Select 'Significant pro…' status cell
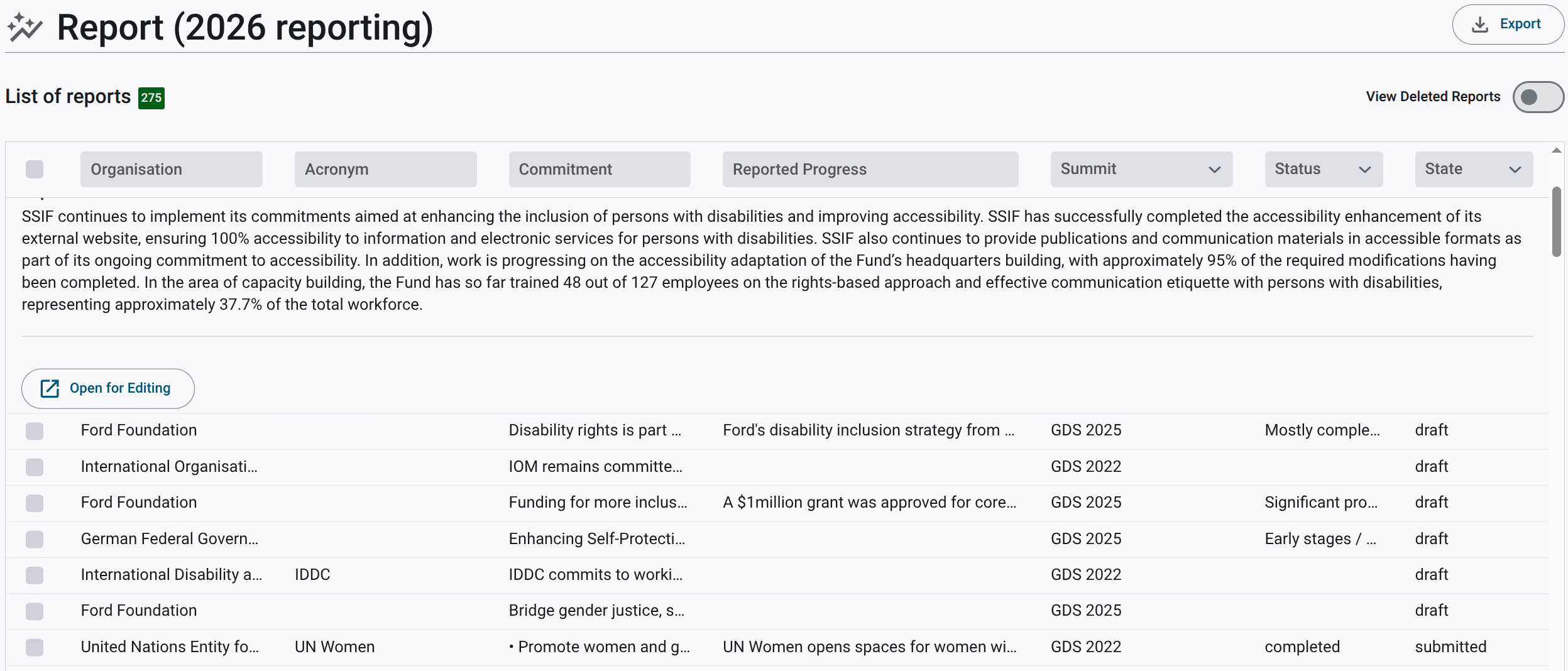The height and width of the screenshot is (671, 1568). [x=1321, y=503]
